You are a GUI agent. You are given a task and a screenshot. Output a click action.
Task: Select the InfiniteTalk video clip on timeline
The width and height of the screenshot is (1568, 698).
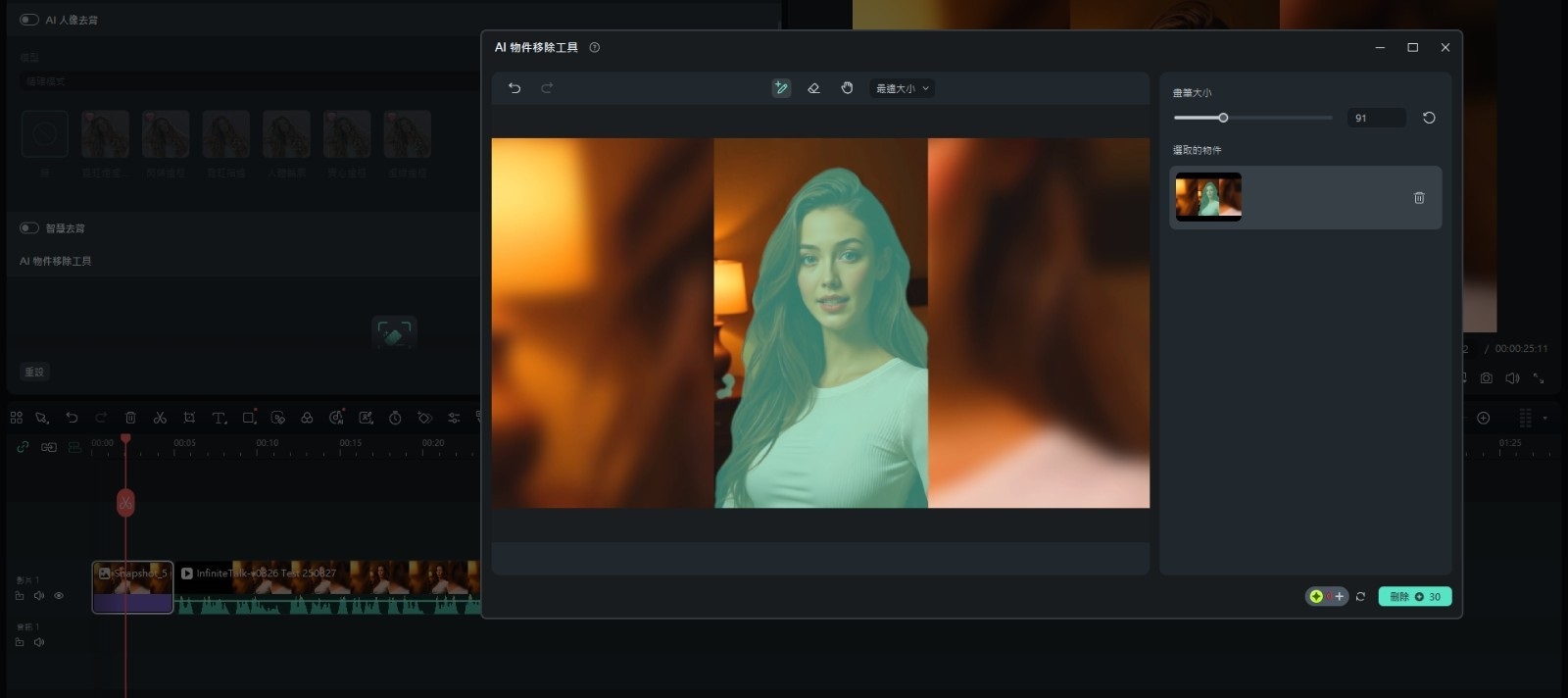(x=328, y=586)
